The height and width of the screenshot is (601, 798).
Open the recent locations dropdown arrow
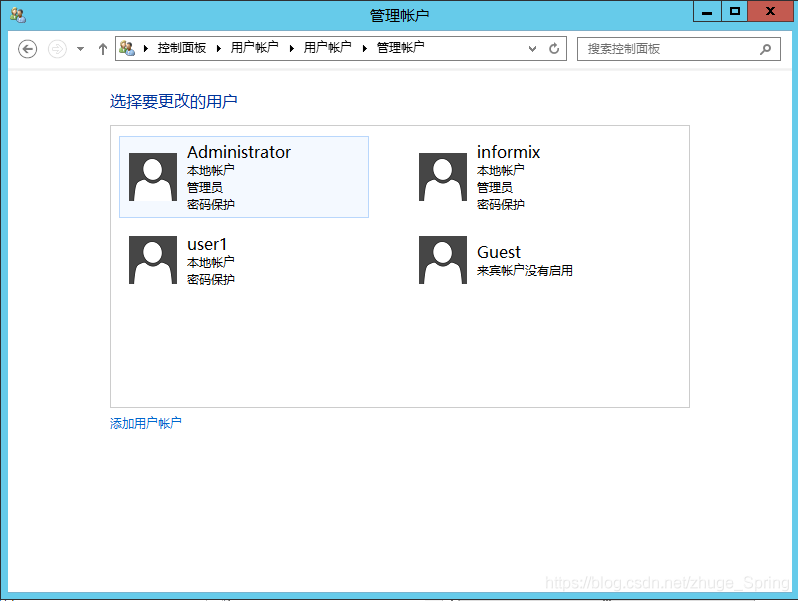pos(80,49)
